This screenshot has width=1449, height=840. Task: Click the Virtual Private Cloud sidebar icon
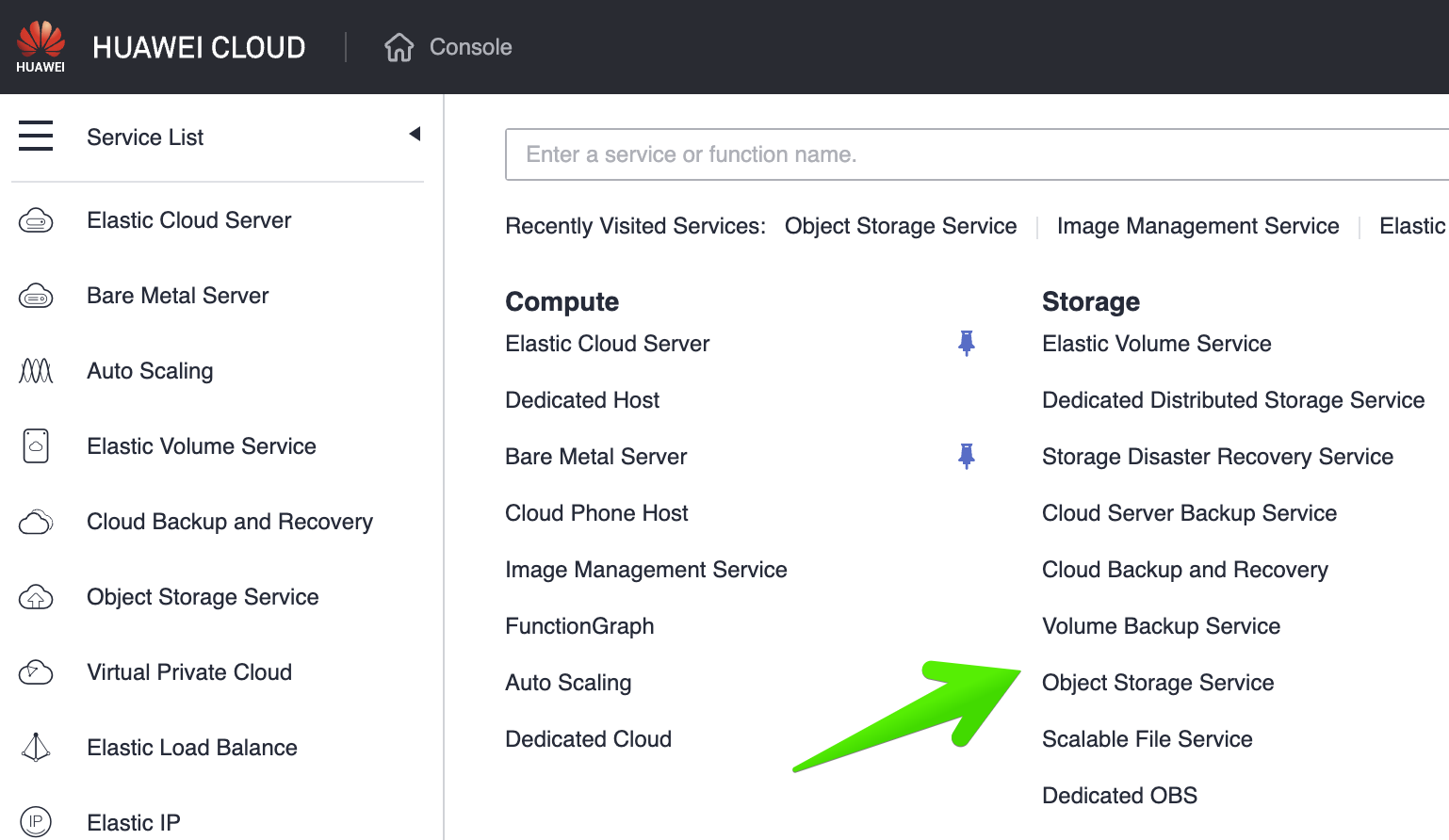[36, 672]
